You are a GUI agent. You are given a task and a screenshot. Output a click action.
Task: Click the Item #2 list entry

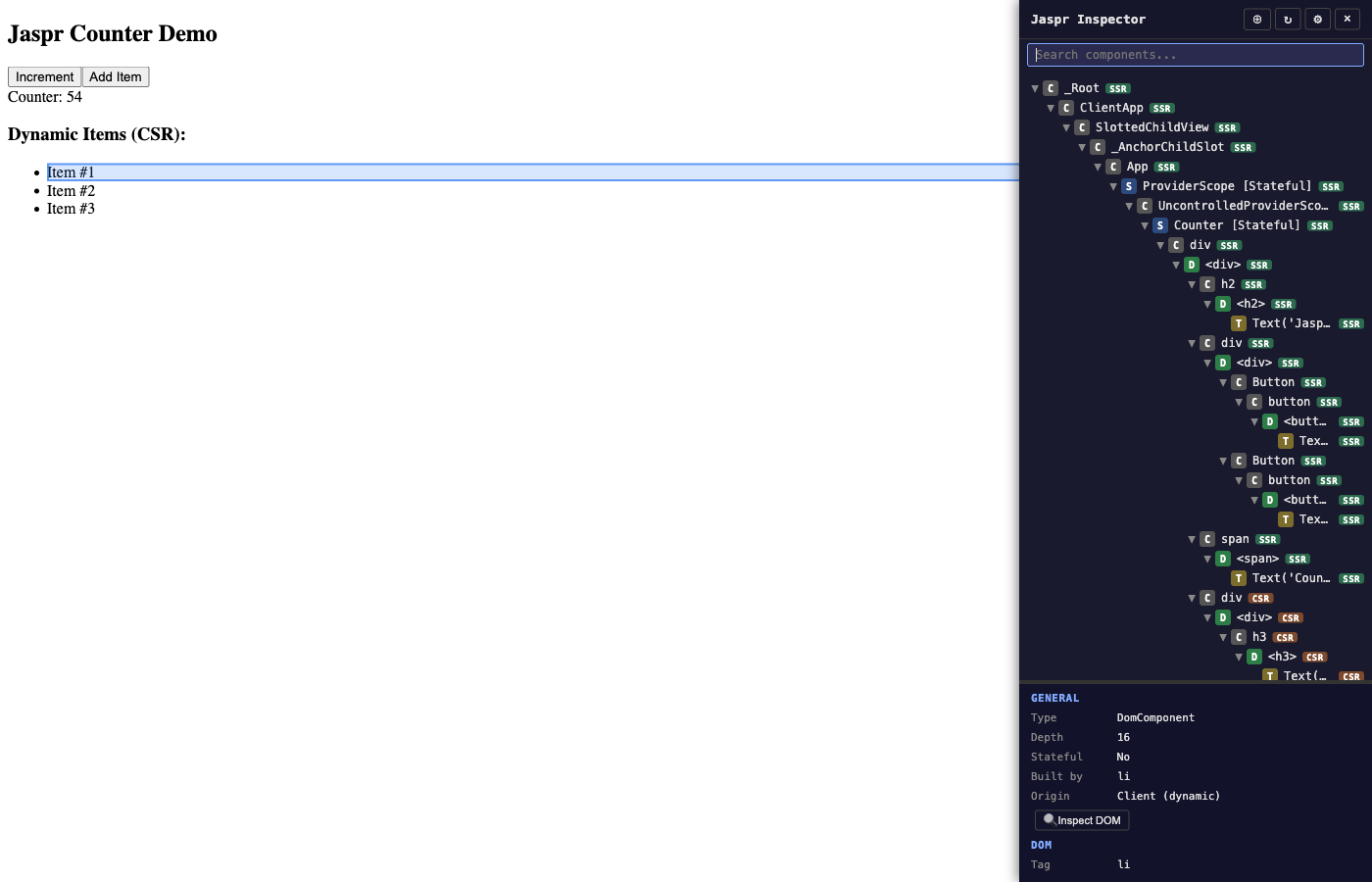(x=71, y=191)
